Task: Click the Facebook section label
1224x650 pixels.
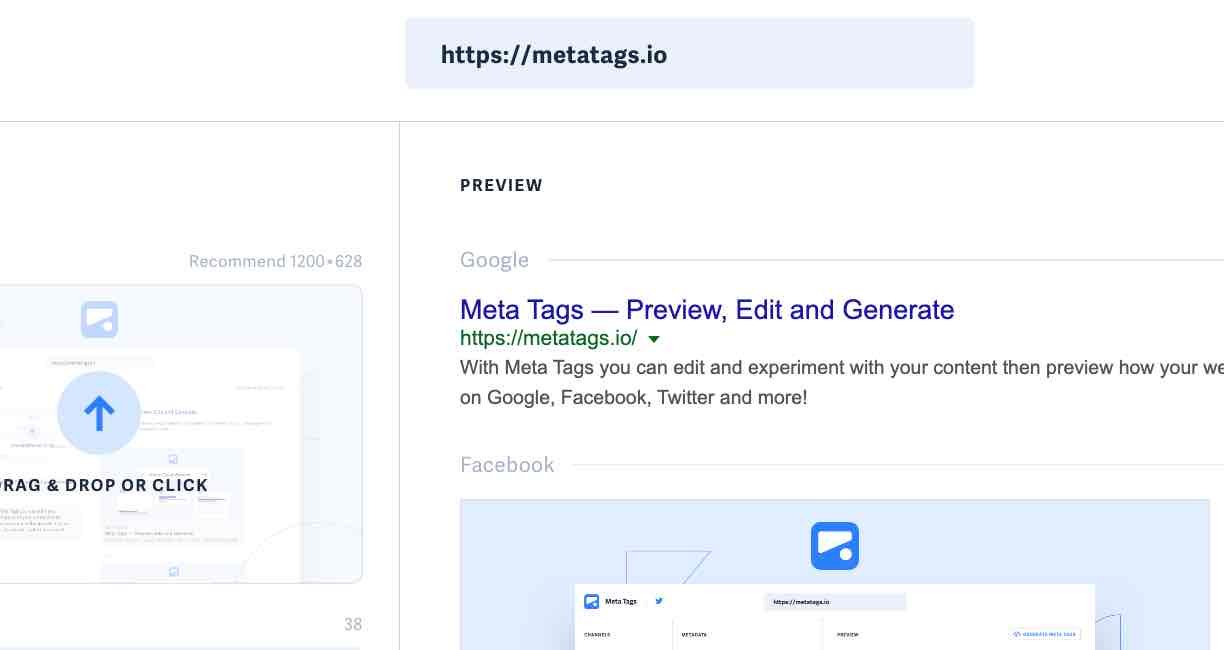Action: pyautogui.click(x=507, y=465)
